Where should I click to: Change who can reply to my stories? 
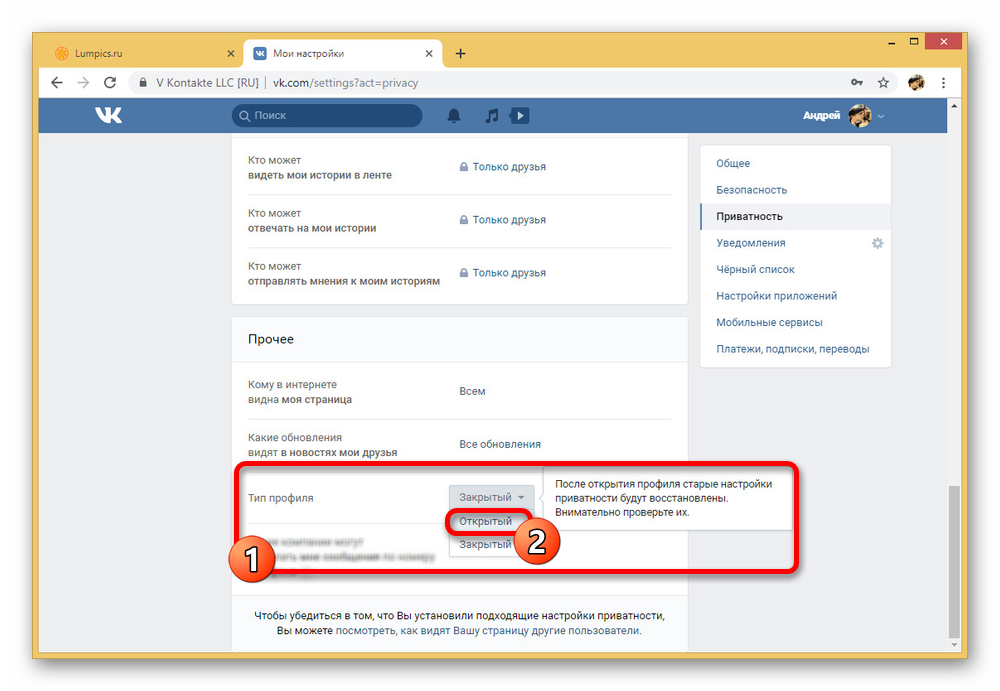click(x=503, y=219)
